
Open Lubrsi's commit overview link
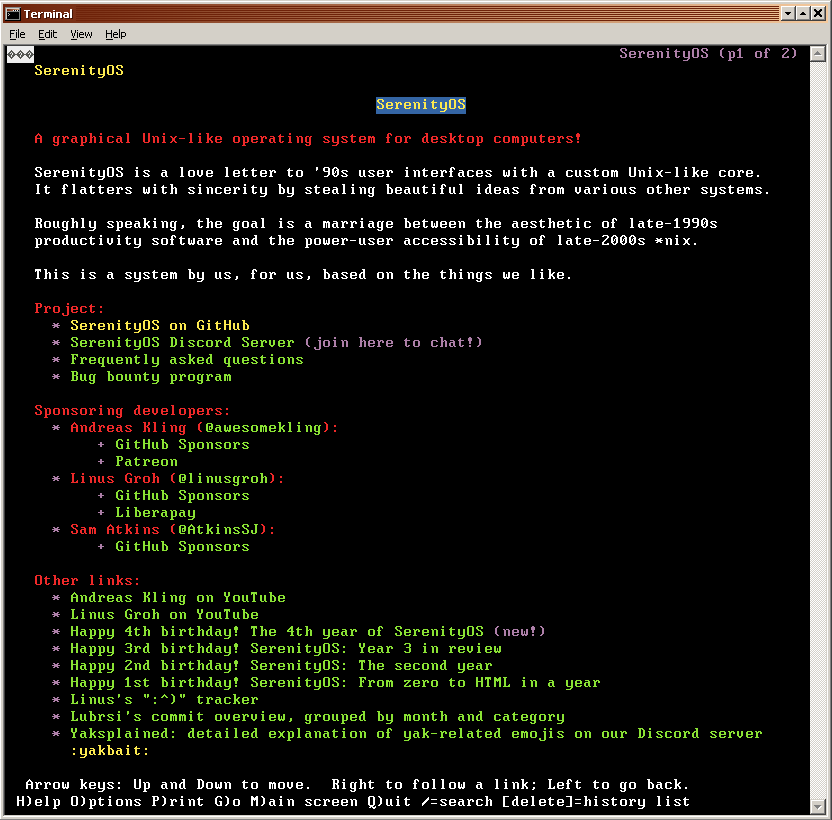[x=317, y=716]
